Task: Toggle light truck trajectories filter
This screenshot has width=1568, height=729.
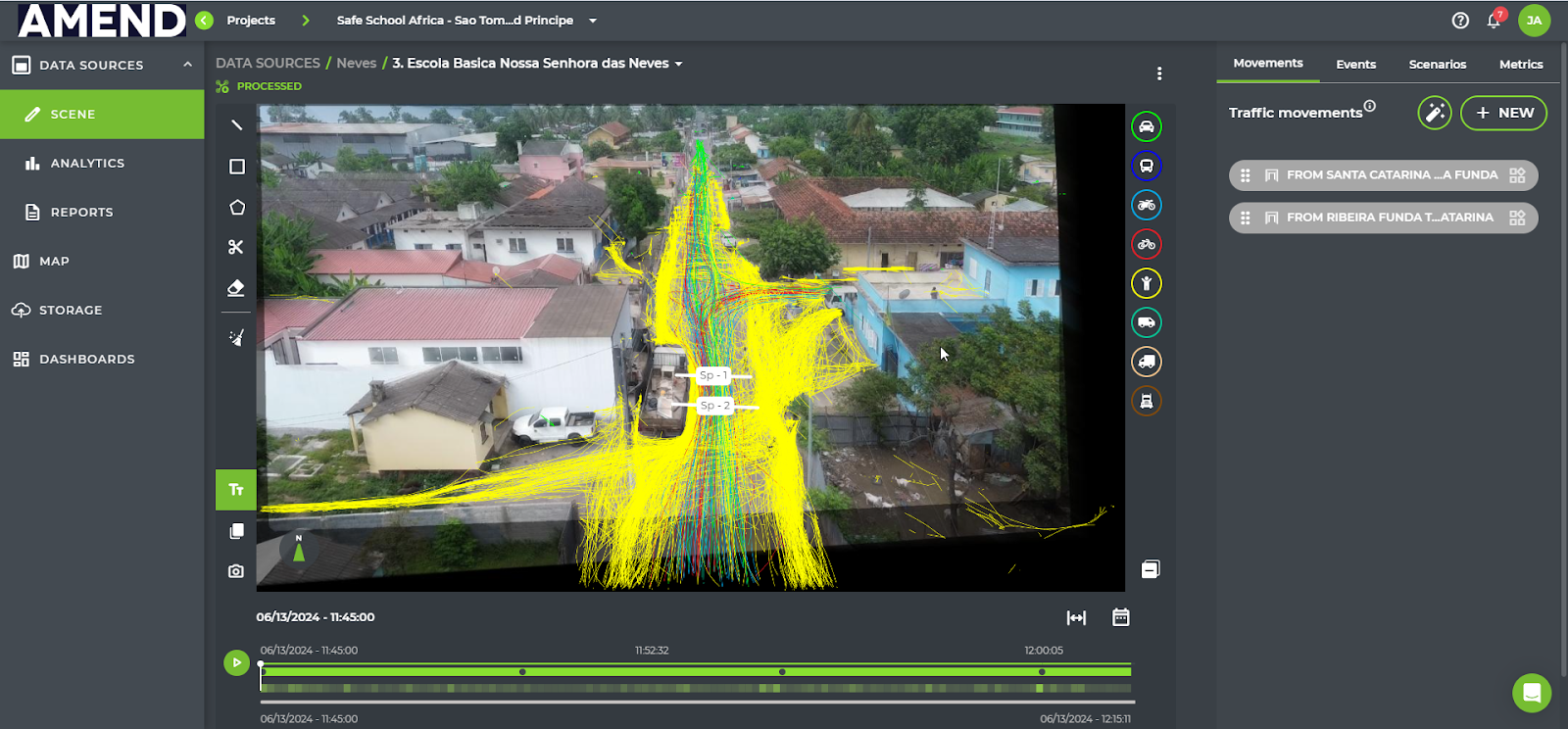Action: click(1147, 362)
